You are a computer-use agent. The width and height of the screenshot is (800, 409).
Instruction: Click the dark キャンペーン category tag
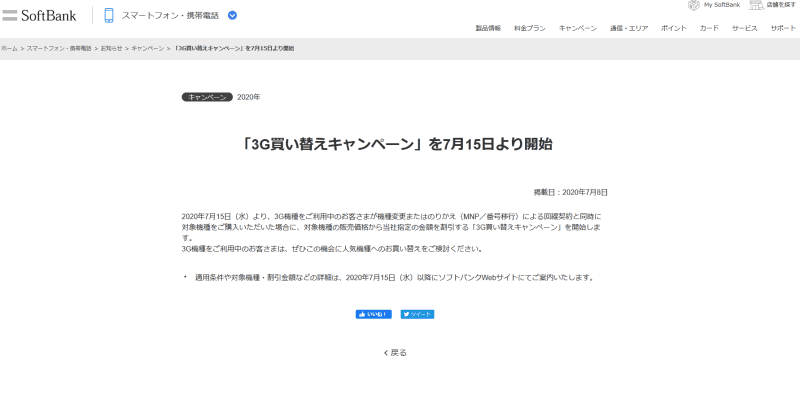click(207, 97)
